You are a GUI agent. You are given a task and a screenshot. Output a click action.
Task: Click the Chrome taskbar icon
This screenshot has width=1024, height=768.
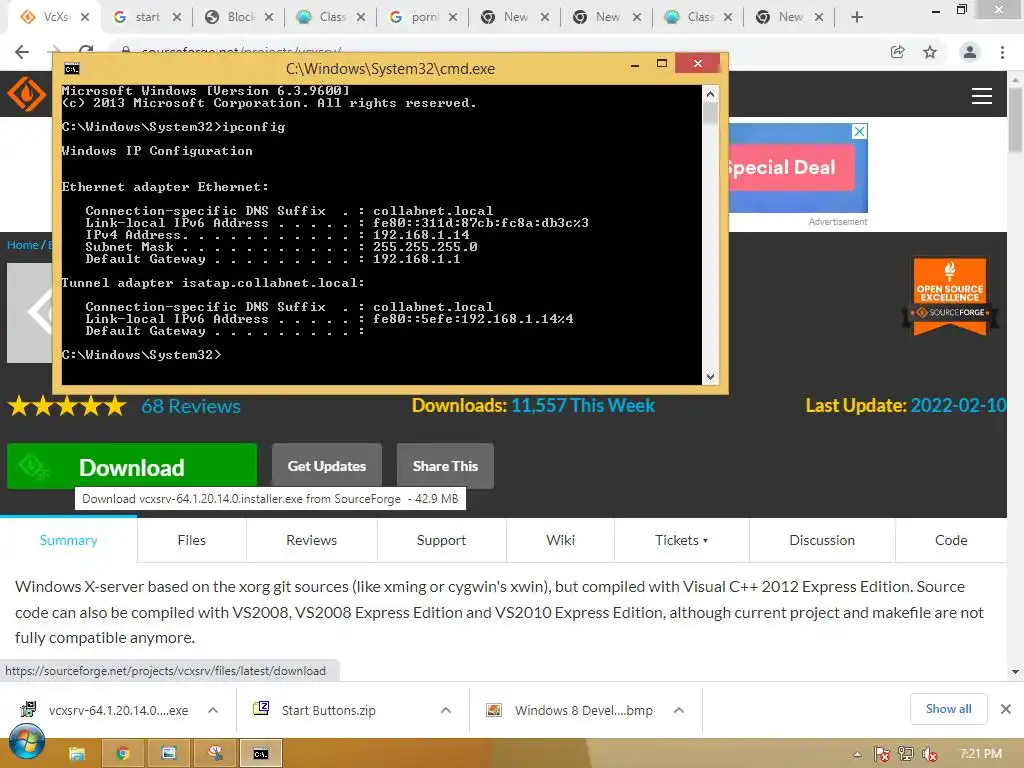(123, 754)
